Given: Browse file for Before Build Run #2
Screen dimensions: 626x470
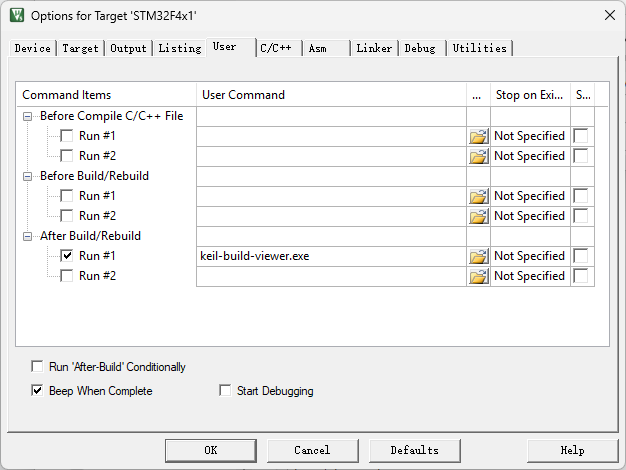Looking at the screenshot, I should 478,216.
